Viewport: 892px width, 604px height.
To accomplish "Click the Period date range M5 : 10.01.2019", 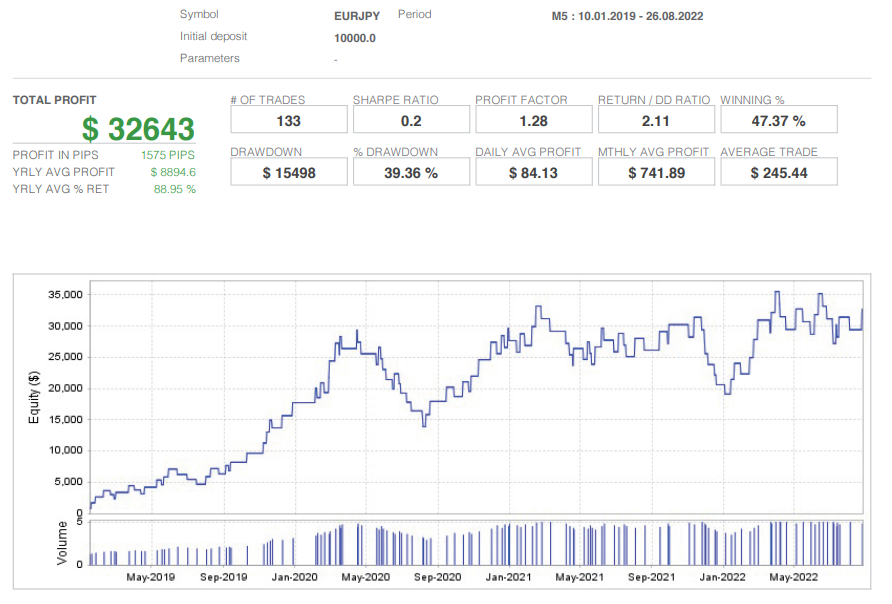I will (627, 16).
